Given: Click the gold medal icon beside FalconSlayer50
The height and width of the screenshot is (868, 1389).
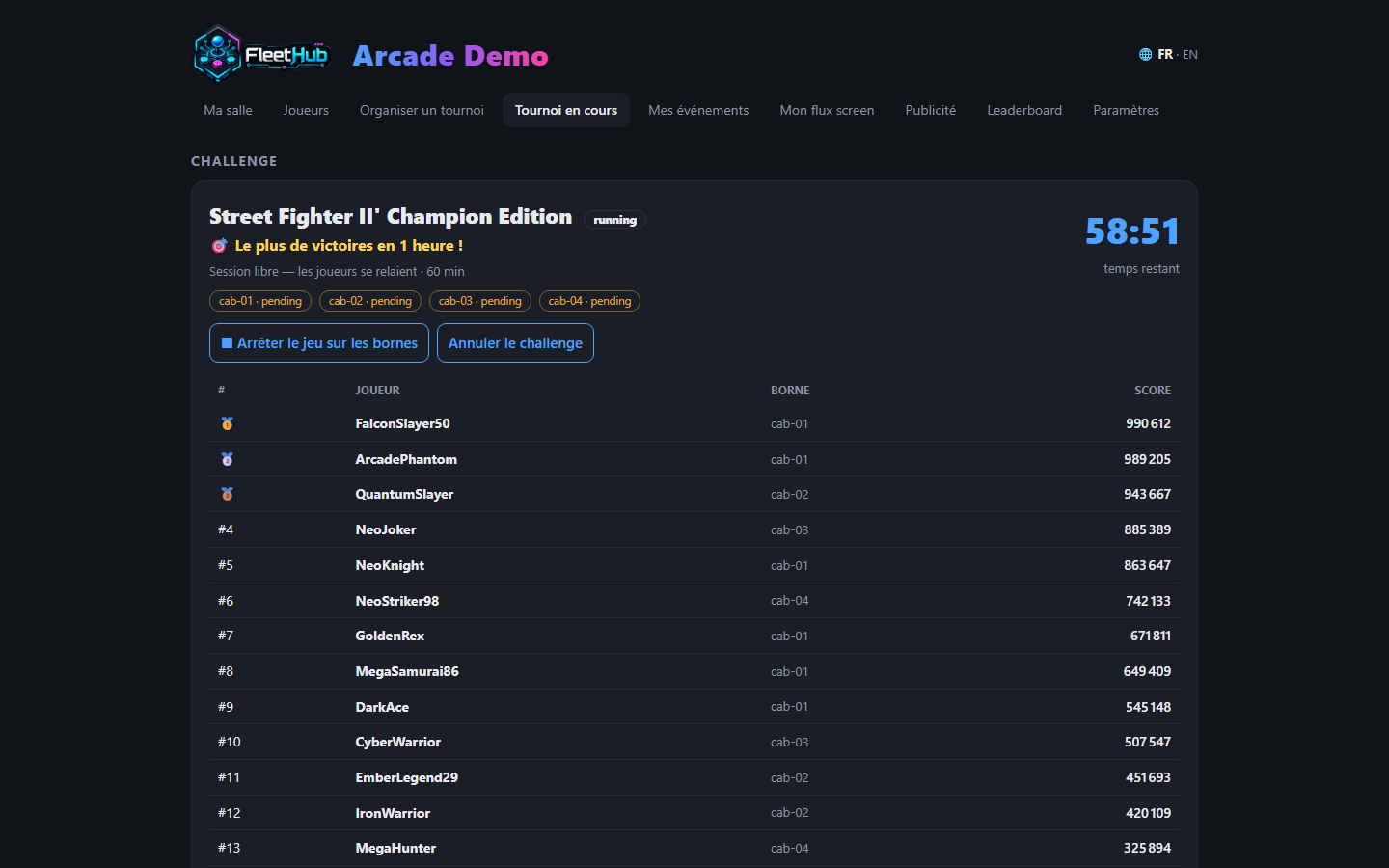Looking at the screenshot, I should click(227, 423).
